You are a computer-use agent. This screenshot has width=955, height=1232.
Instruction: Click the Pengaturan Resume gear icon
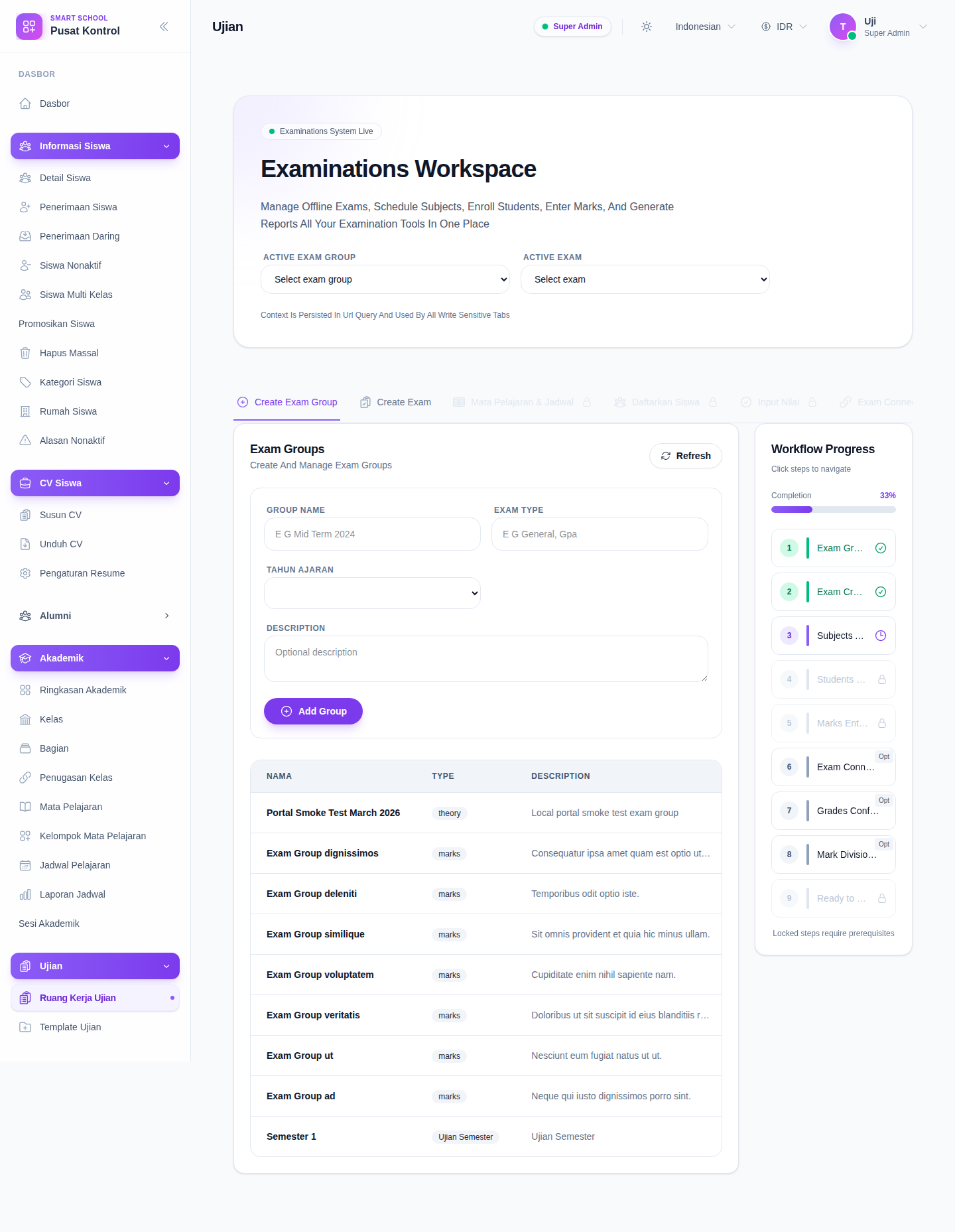[25, 573]
